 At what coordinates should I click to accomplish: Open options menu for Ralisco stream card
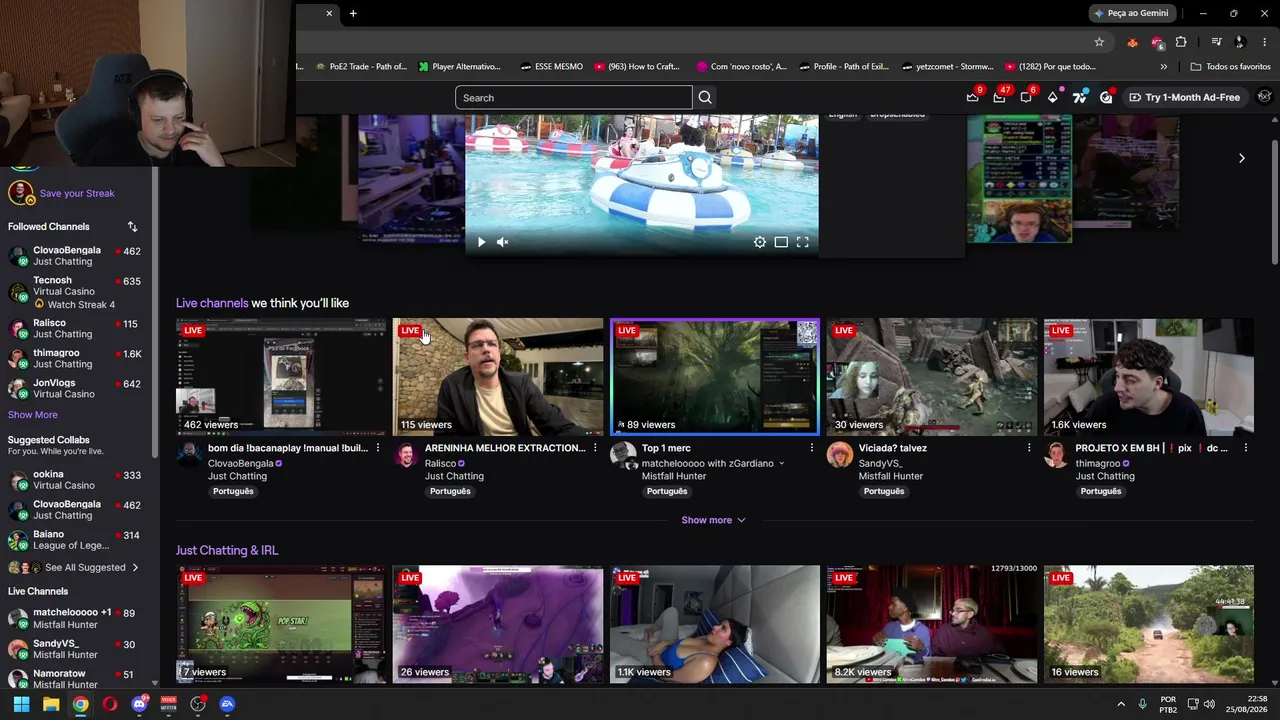coord(594,448)
